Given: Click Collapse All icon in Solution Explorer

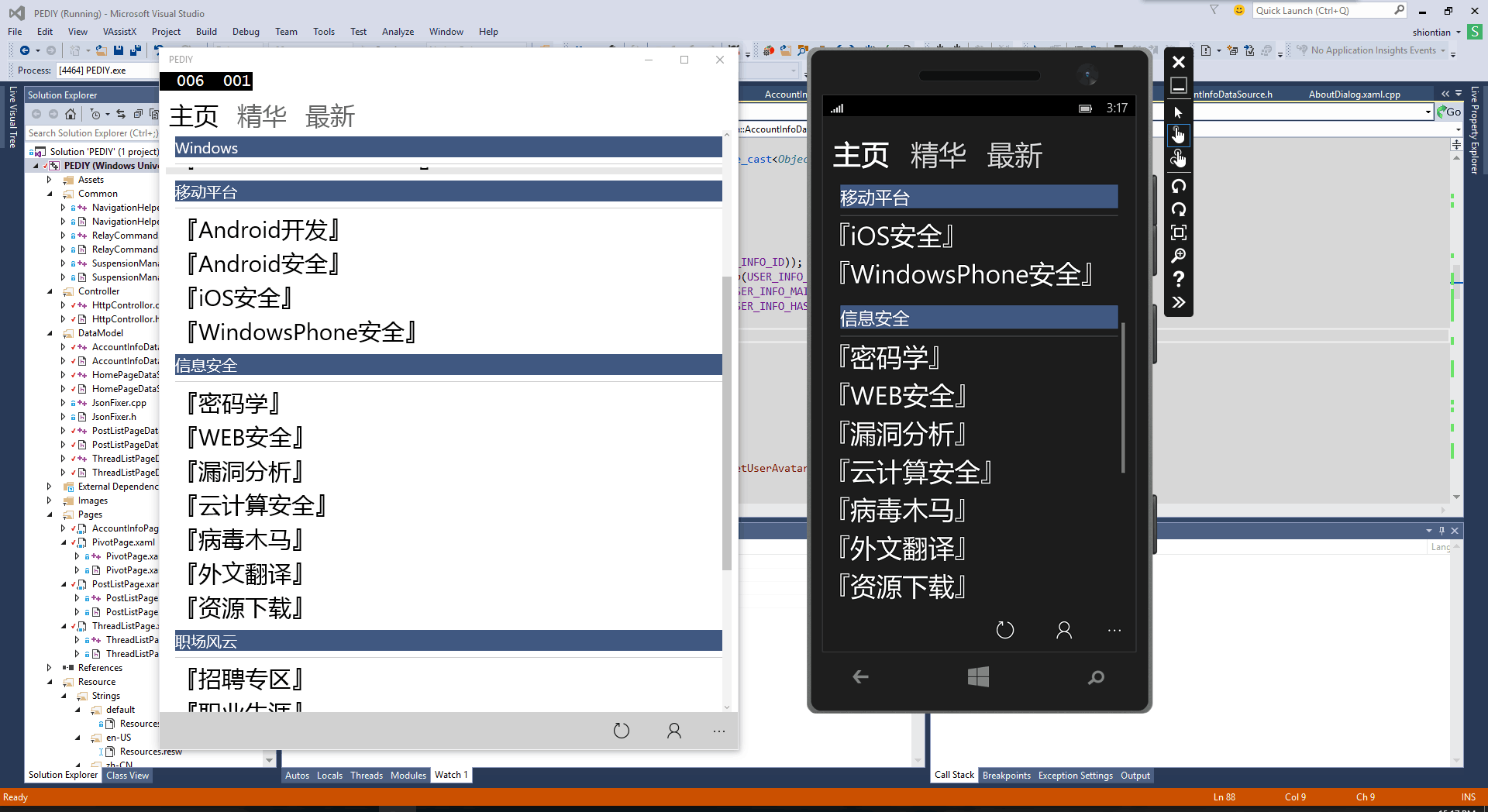Looking at the screenshot, I should (138, 114).
